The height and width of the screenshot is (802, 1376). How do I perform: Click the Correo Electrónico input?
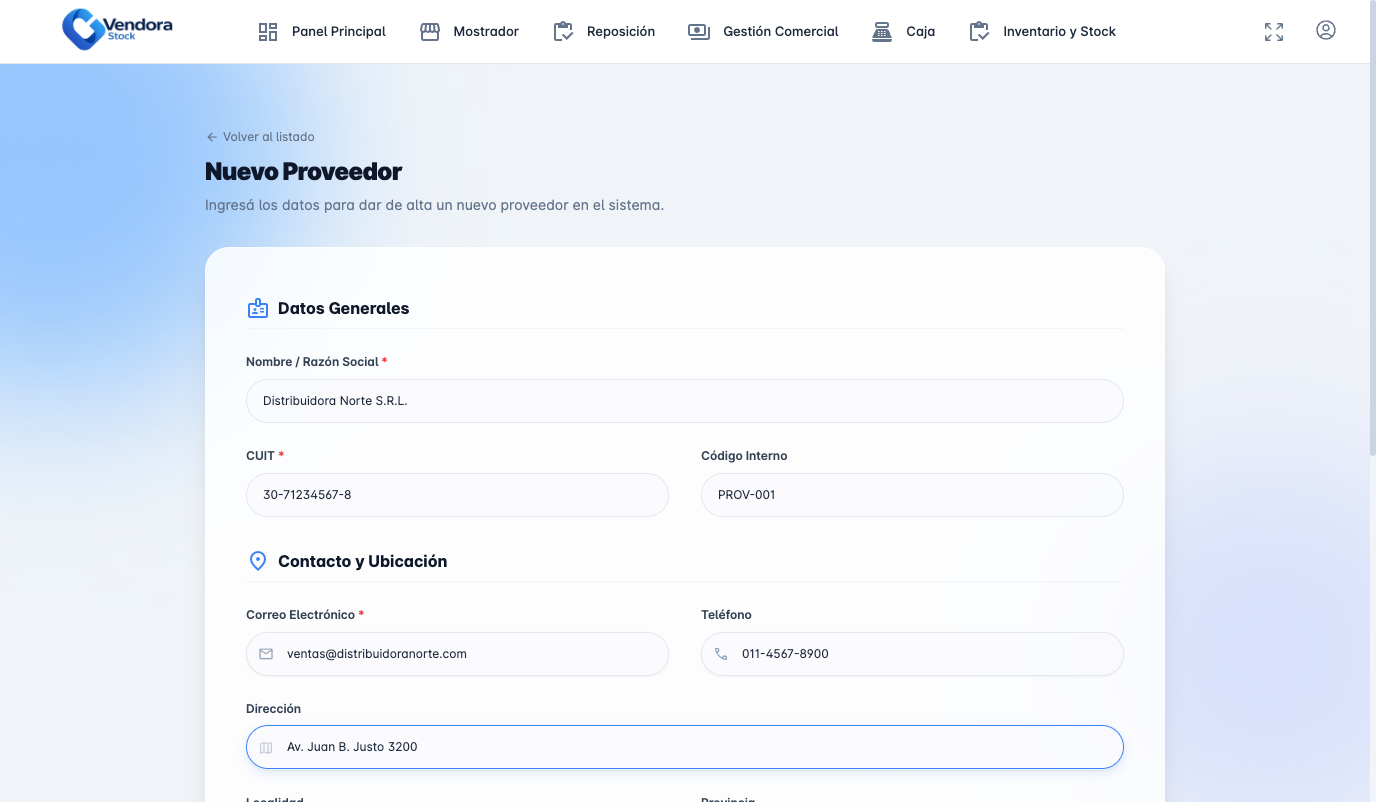[x=457, y=654]
